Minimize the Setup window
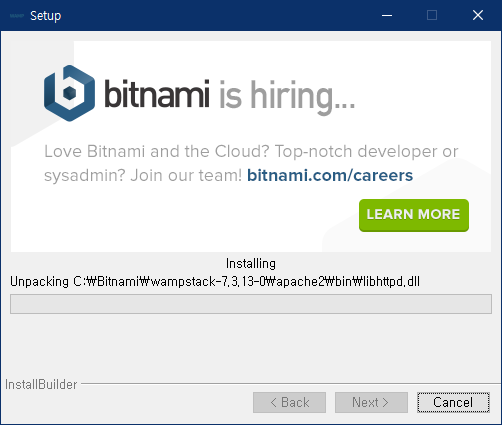502x425 pixels. (x=387, y=15)
